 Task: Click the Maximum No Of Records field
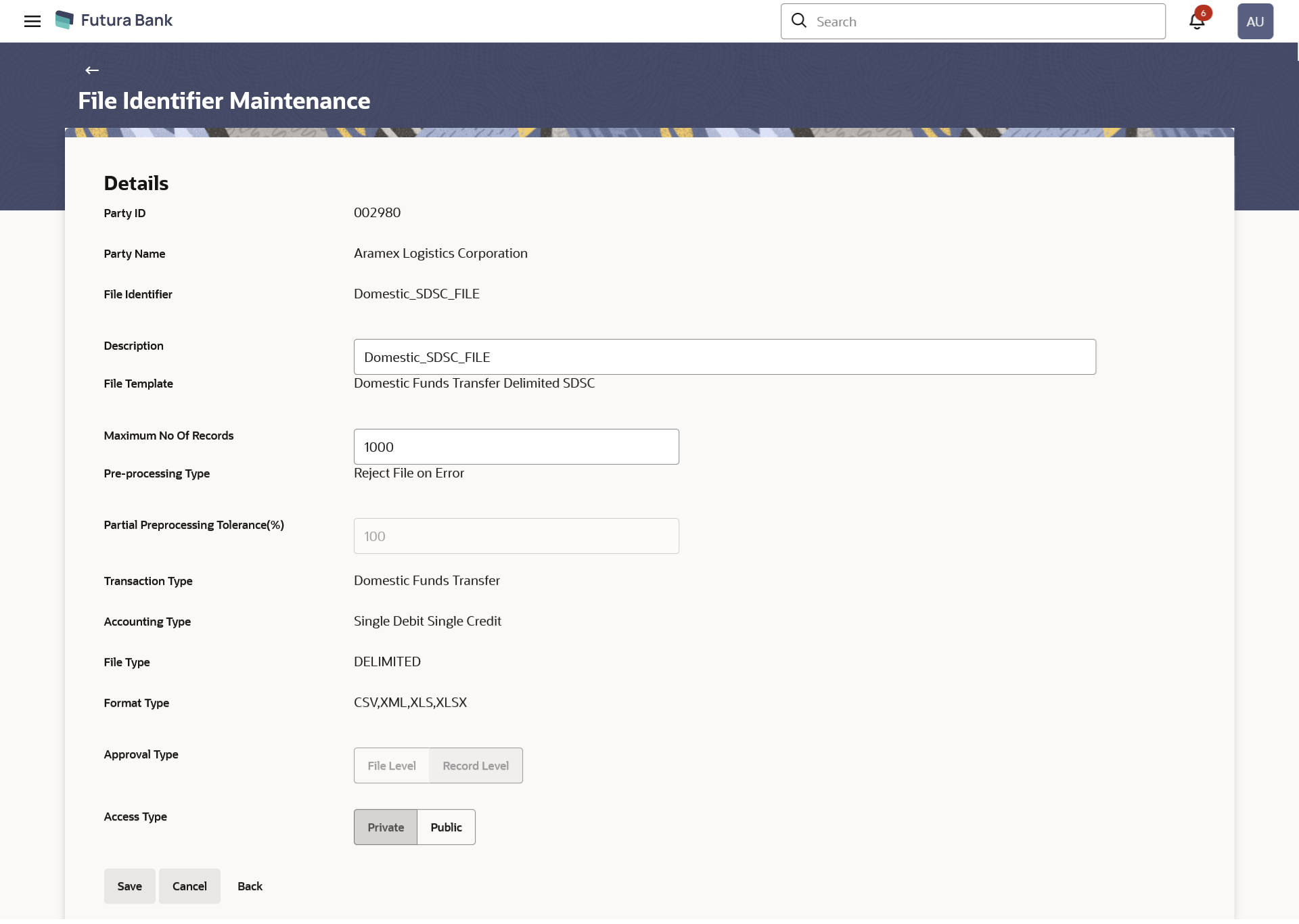click(516, 447)
